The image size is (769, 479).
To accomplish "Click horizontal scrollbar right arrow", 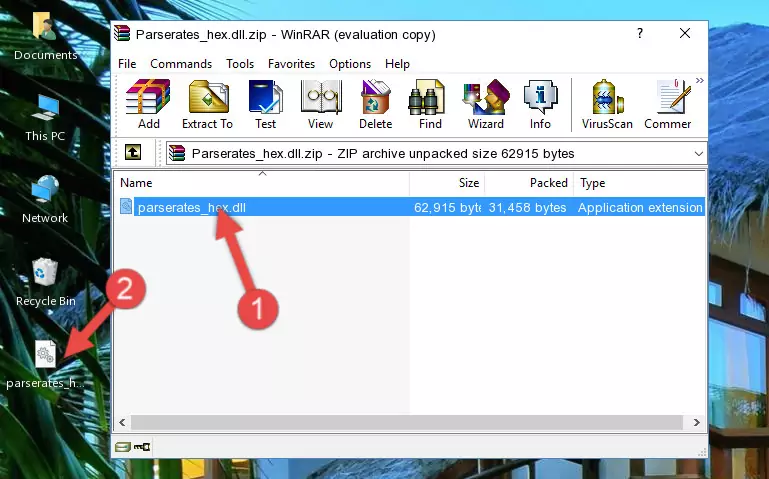I will click(696, 422).
